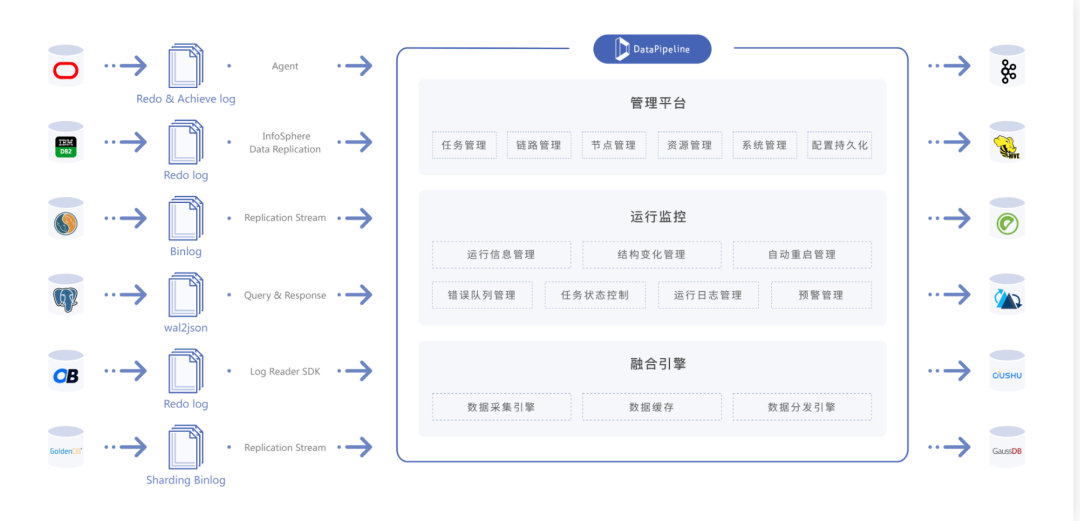
Task: Click the OceanBase OB database icon
Action: click(x=65, y=371)
